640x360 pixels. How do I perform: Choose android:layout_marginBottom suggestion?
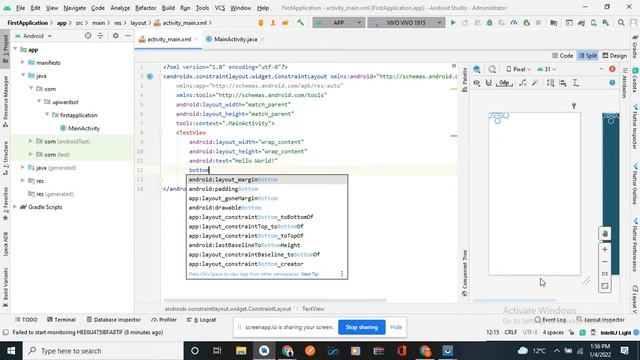point(267,180)
